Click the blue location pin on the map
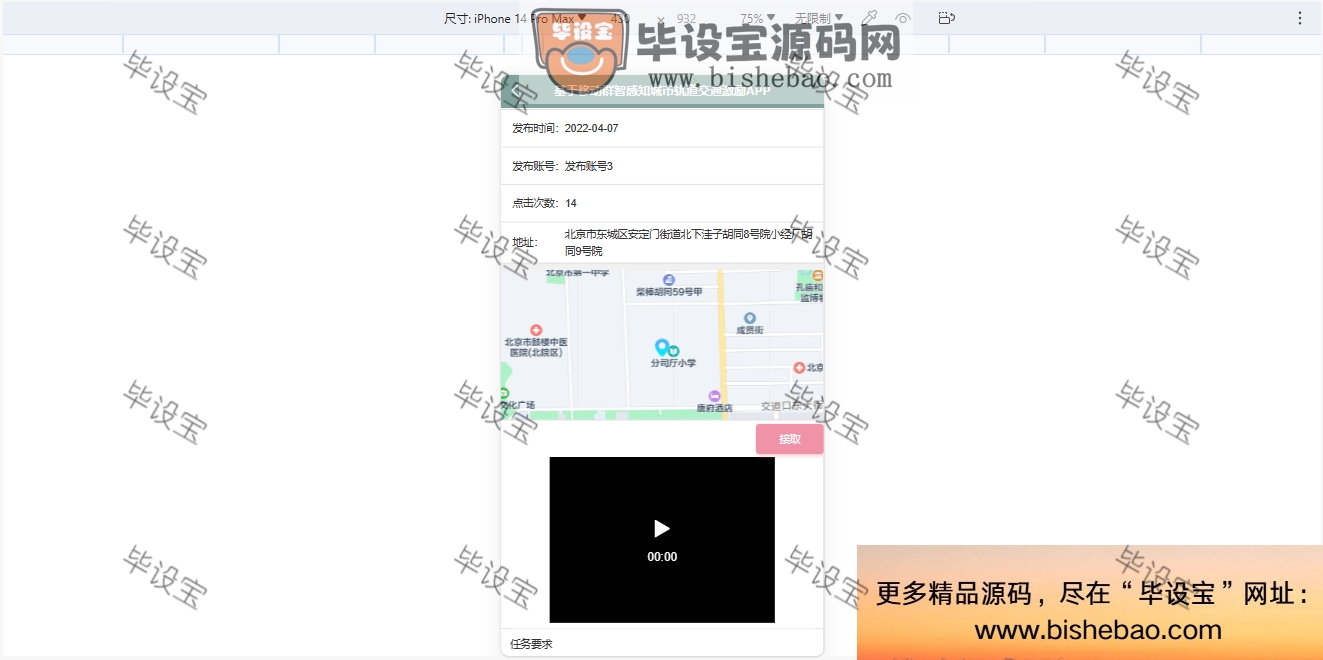 click(x=661, y=347)
